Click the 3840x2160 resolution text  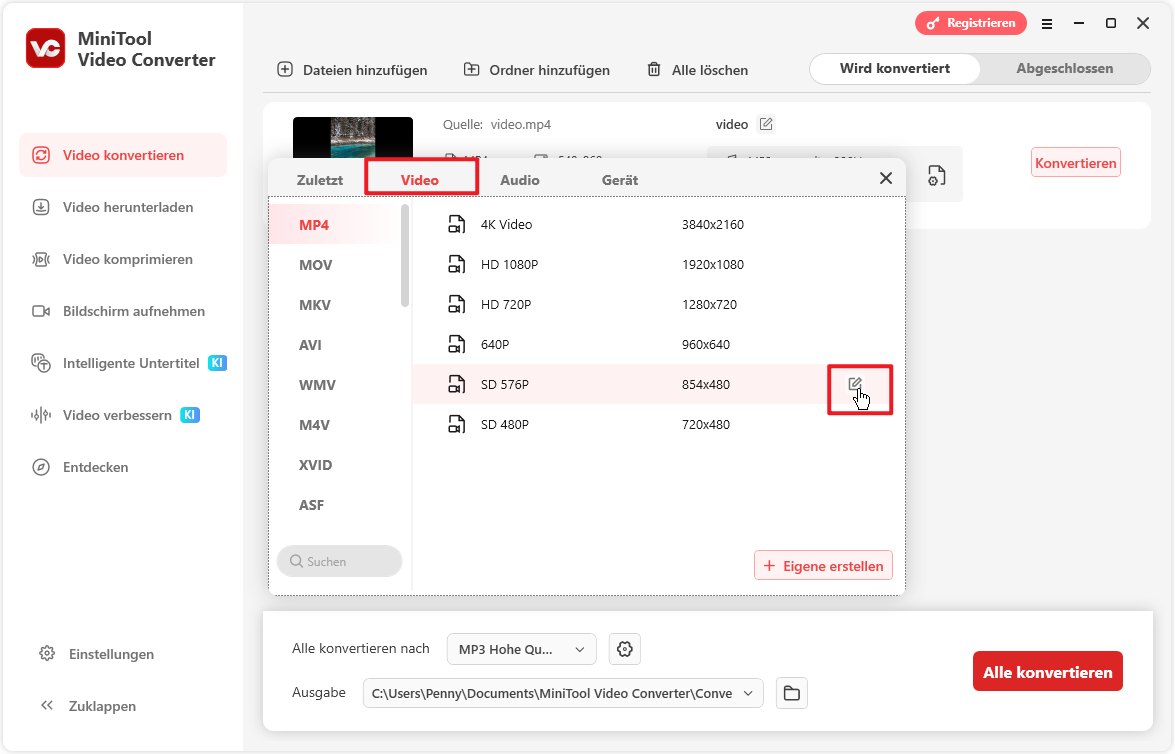pyautogui.click(x=713, y=225)
